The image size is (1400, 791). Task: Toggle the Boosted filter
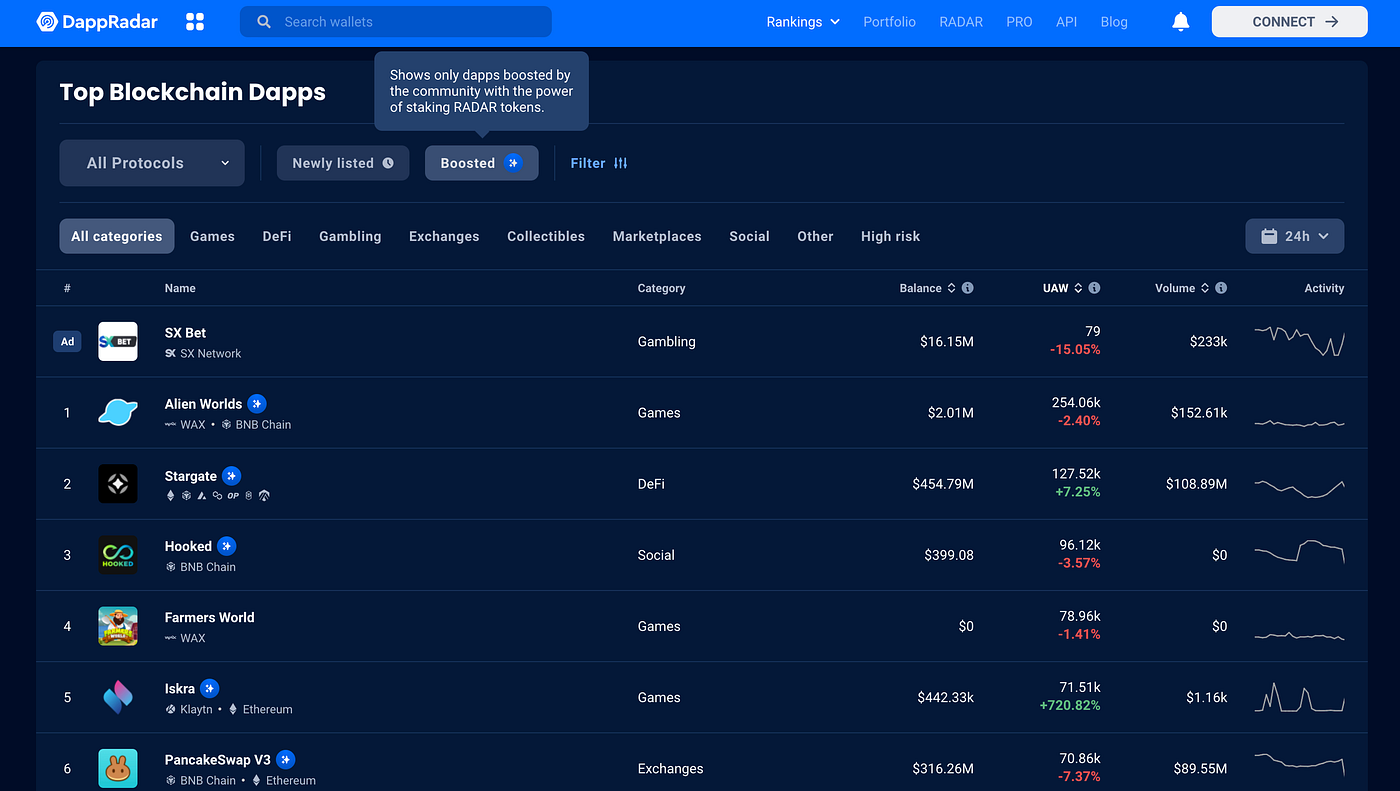tap(482, 163)
